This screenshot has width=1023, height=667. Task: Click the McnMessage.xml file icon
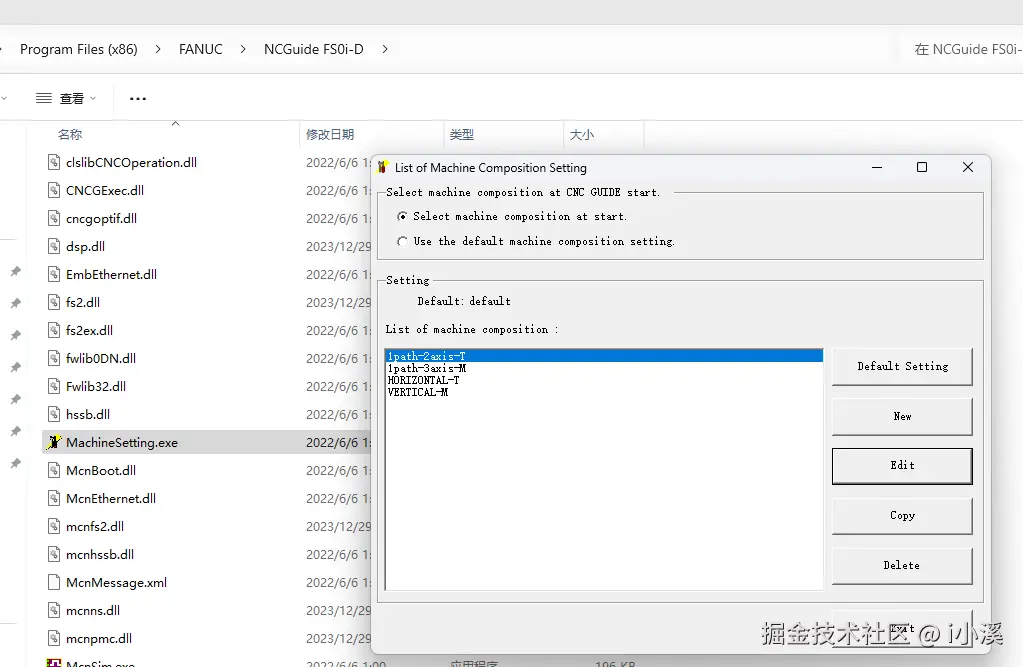coord(54,583)
